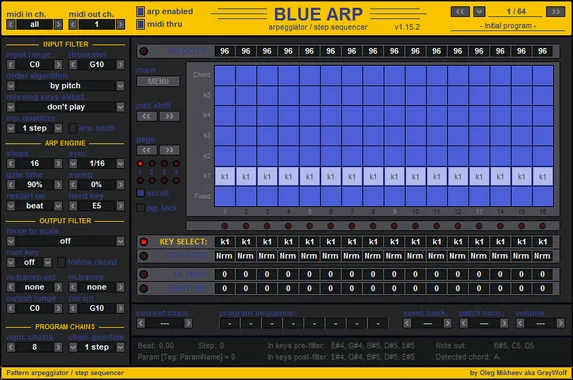Increase m.transp with right arrow
The width and height of the screenshot is (573, 380).
(x=120, y=287)
